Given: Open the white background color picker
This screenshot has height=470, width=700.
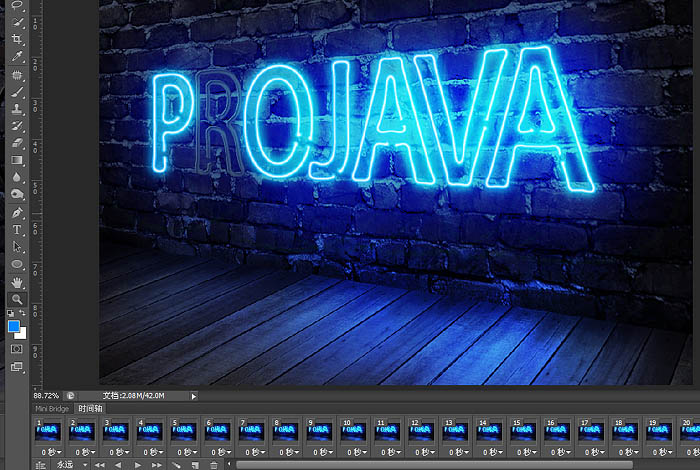Looking at the screenshot, I should point(22,334).
